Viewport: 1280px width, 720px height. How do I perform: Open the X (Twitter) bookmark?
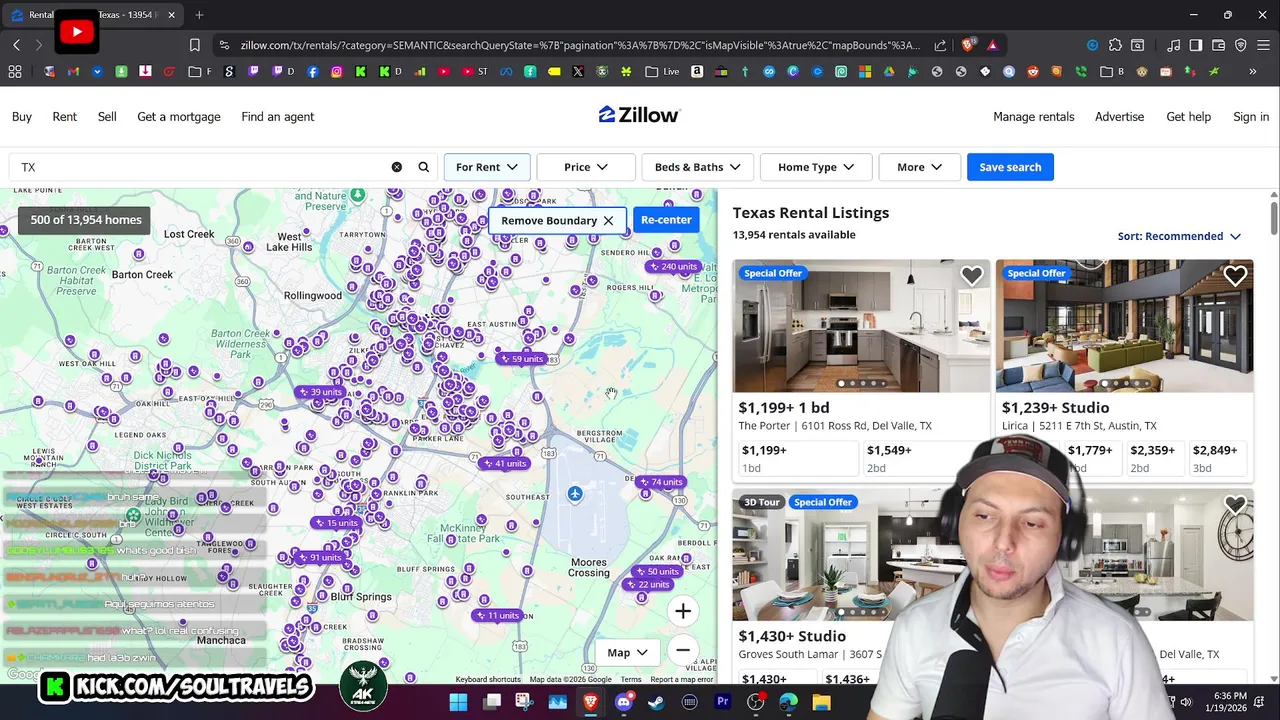pyautogui.click(x=578, y=72)
